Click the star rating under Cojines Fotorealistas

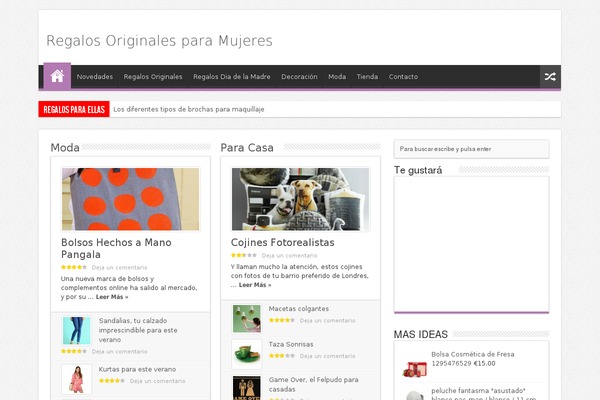tap(244, 255)
